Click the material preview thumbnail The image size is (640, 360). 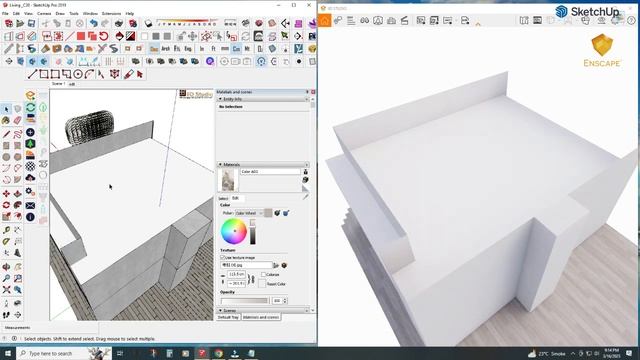[x=228, y=180]
